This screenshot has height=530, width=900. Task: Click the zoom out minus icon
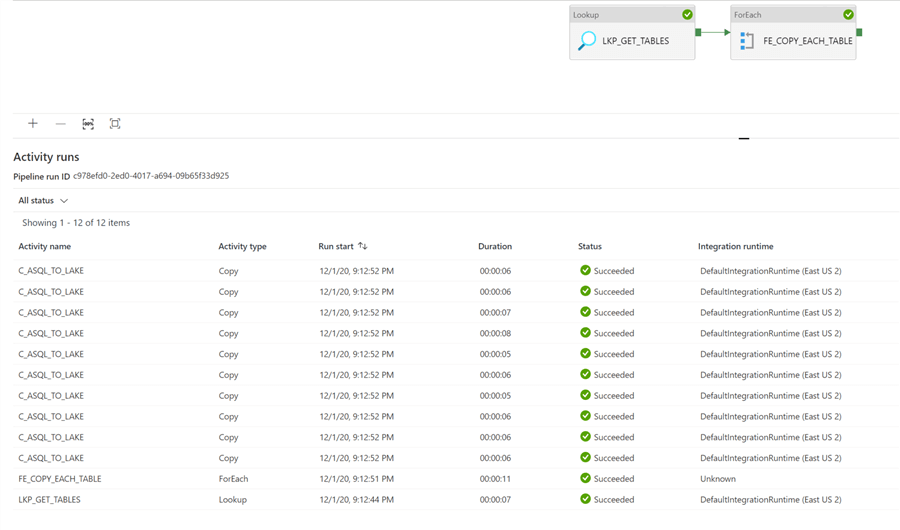[x=60, y=124]
